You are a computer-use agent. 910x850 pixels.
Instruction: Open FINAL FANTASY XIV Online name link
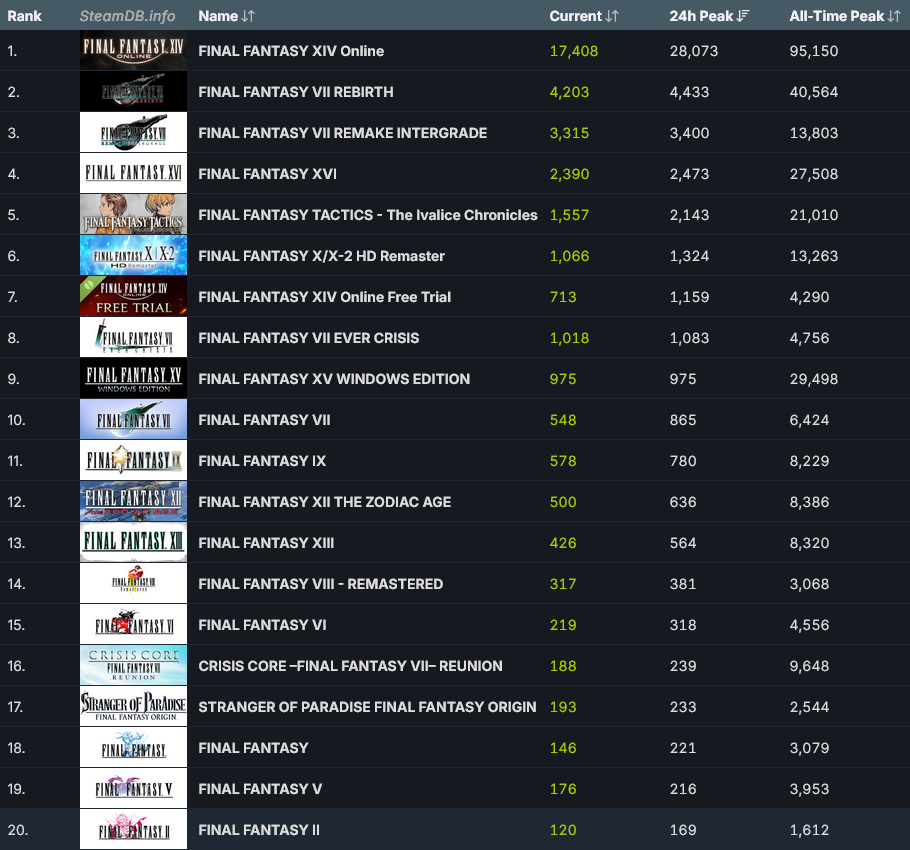(x=291, y=51)
